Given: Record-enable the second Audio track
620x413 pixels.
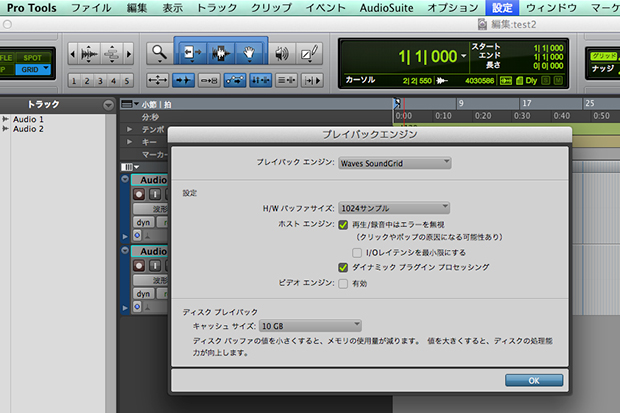Looking at the screenshot, I should pos(139,265).
